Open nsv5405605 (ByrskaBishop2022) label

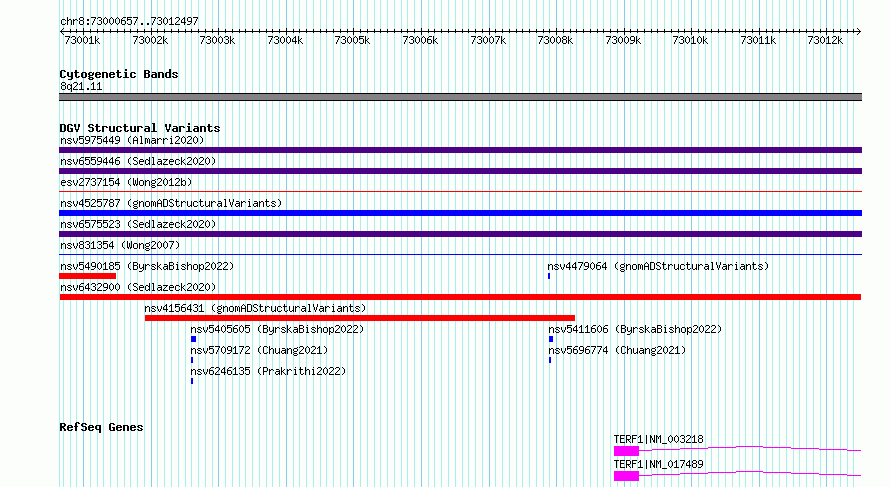click(x=277, y=329)
